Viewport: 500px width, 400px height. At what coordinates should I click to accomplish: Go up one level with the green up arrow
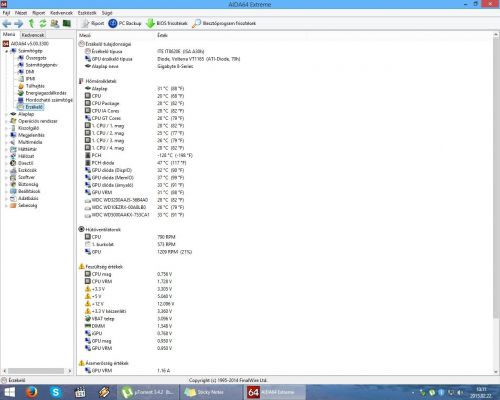[x=31, y=23]
